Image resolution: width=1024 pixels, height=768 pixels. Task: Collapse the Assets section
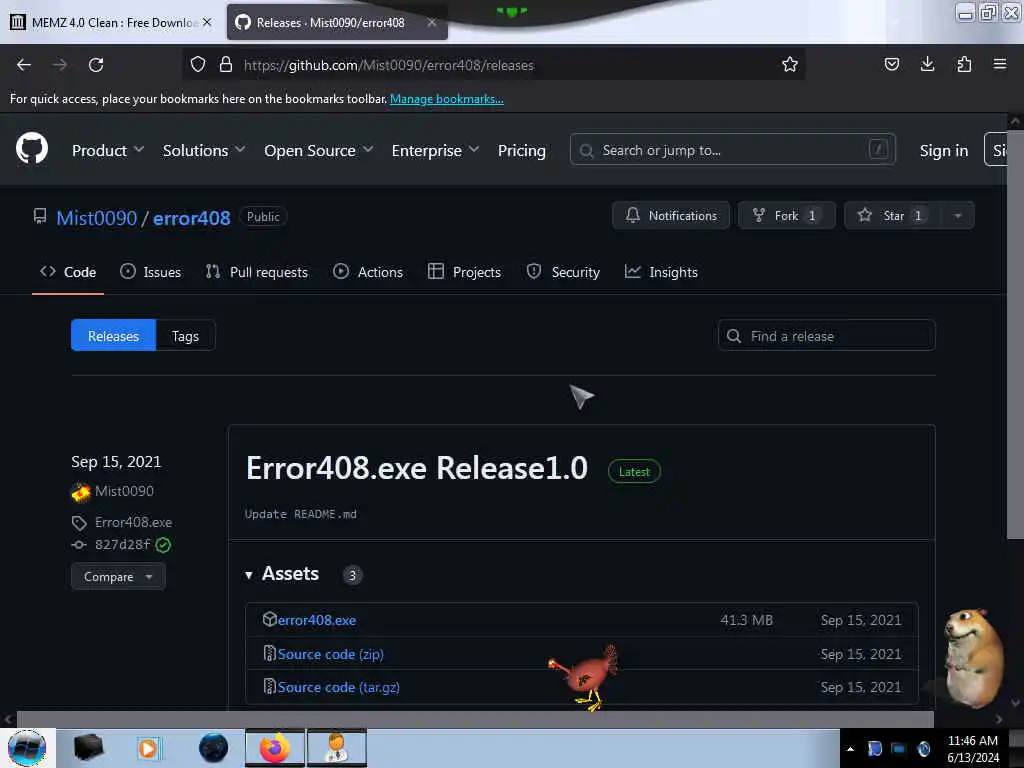282,573
